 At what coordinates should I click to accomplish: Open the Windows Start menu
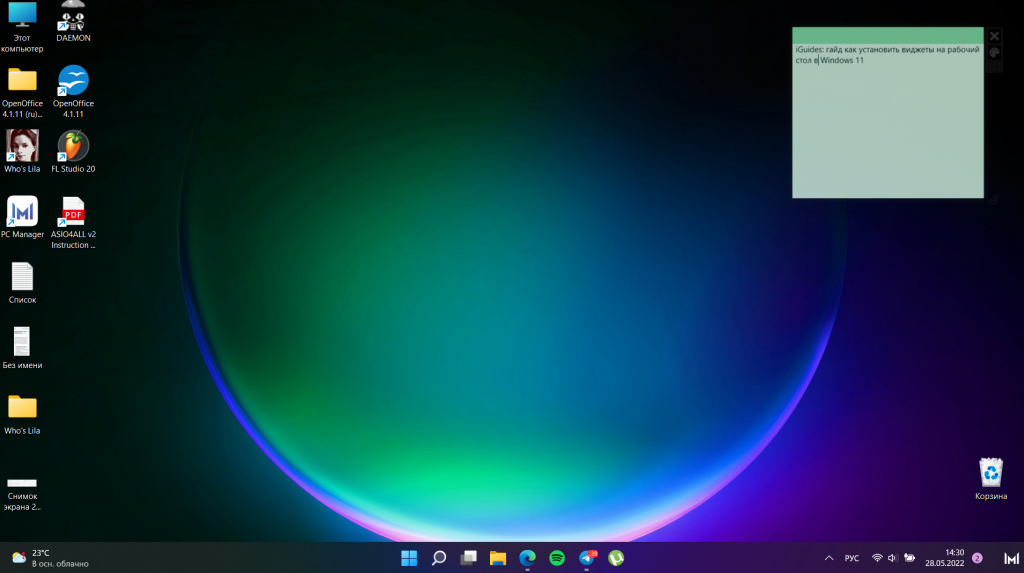(x=409, y=557)
